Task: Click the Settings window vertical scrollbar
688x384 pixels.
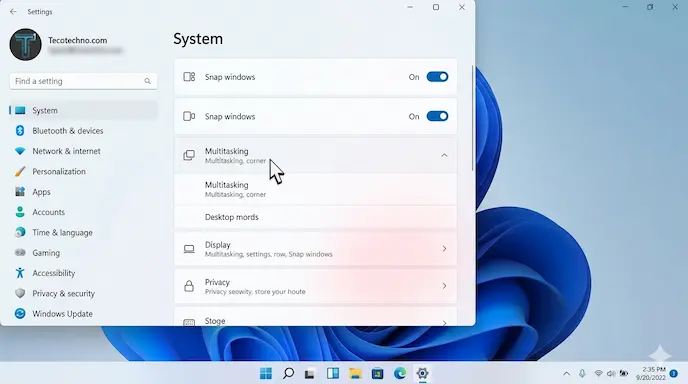Action: click(x=473, y=118)
